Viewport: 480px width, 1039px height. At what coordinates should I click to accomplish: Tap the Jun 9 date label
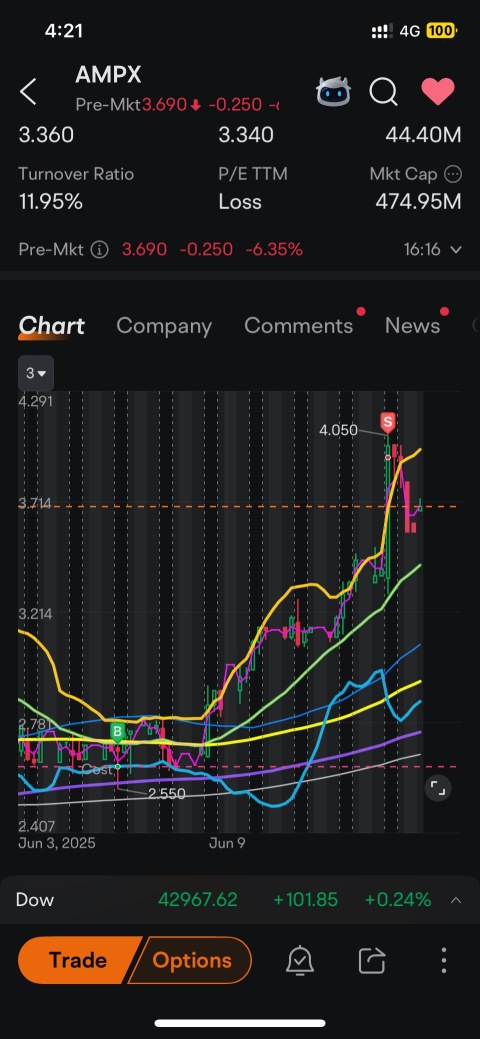click(227, 844)
